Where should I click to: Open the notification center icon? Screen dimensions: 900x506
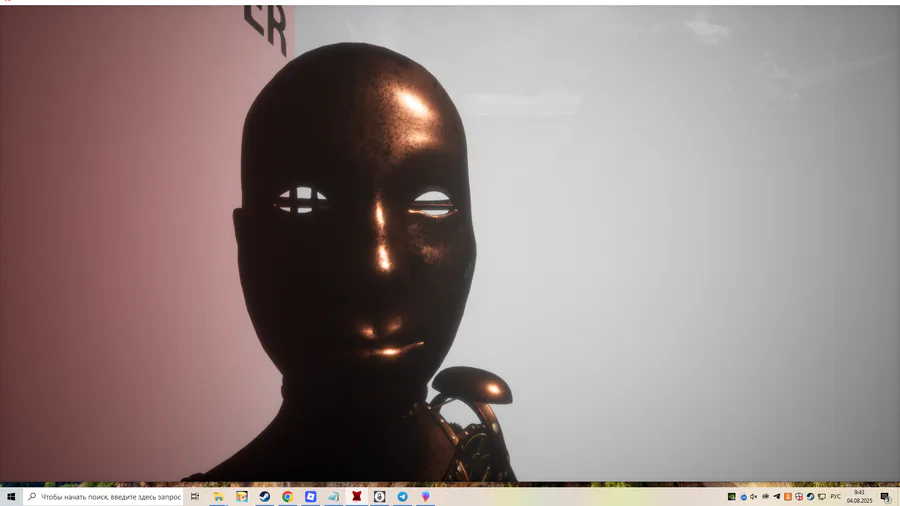tap(886, 497)
